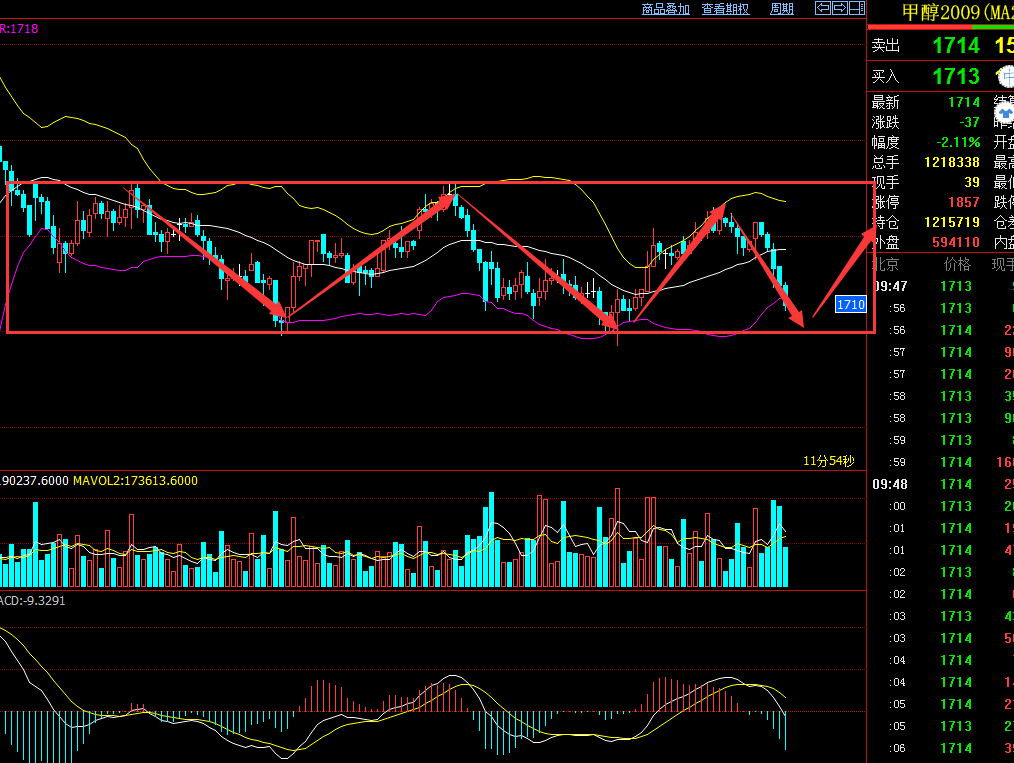The height and width of the screenshot is (763, 1014).
Task: Select the 现手 value 39
Action: (x=972, y=182)
